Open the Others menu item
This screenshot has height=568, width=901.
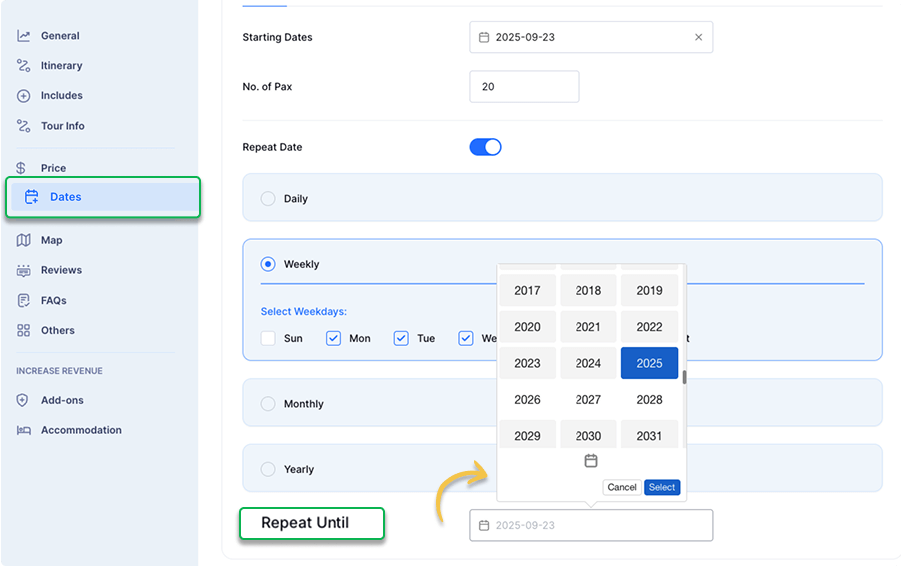pyautogui.click(x=57, y=331)
